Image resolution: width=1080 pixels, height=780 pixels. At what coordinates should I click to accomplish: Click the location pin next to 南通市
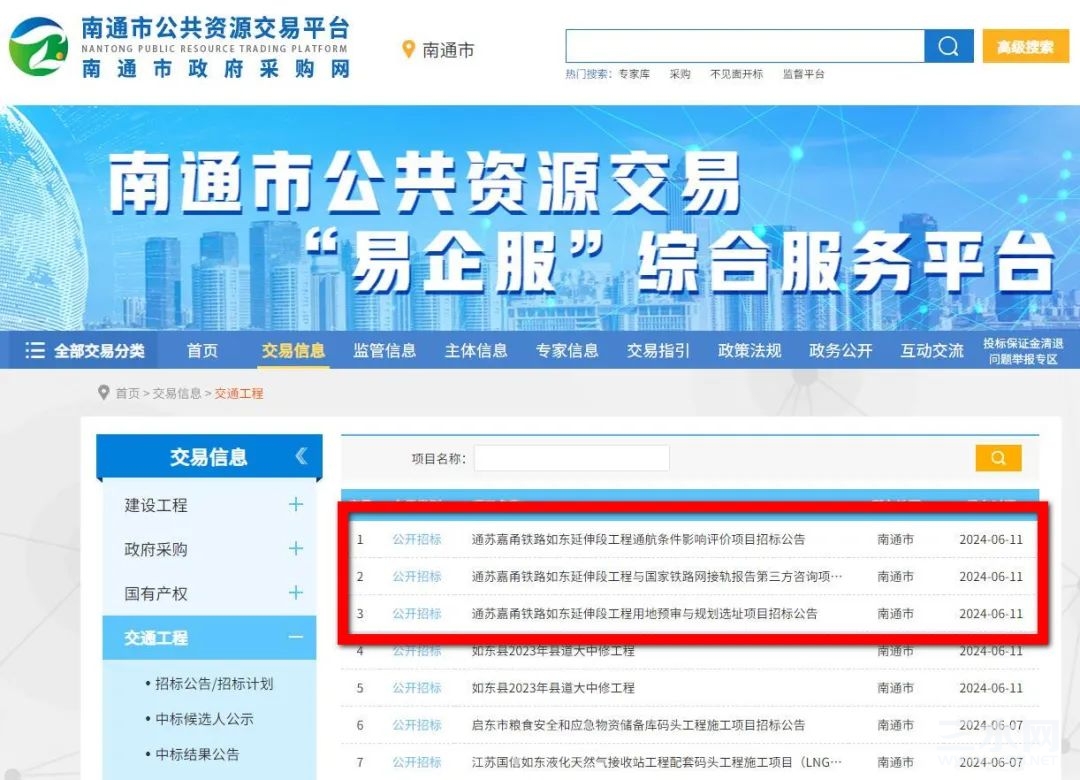tap(408, 50)
